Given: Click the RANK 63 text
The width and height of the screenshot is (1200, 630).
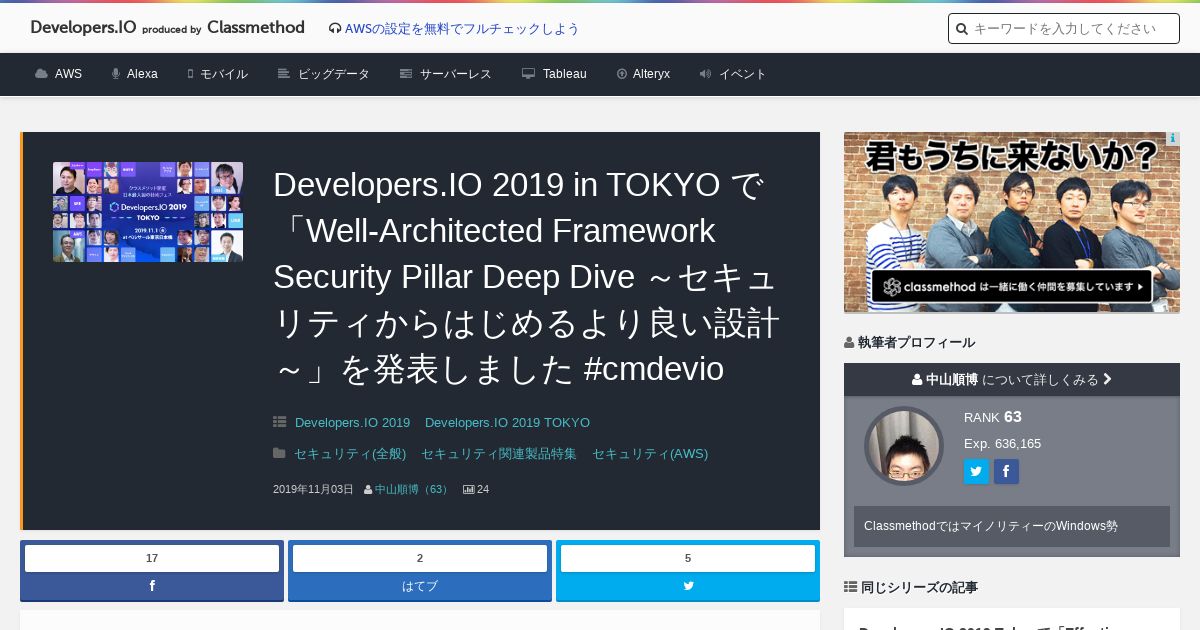Looking at the screenshot, I should (993, 417).
